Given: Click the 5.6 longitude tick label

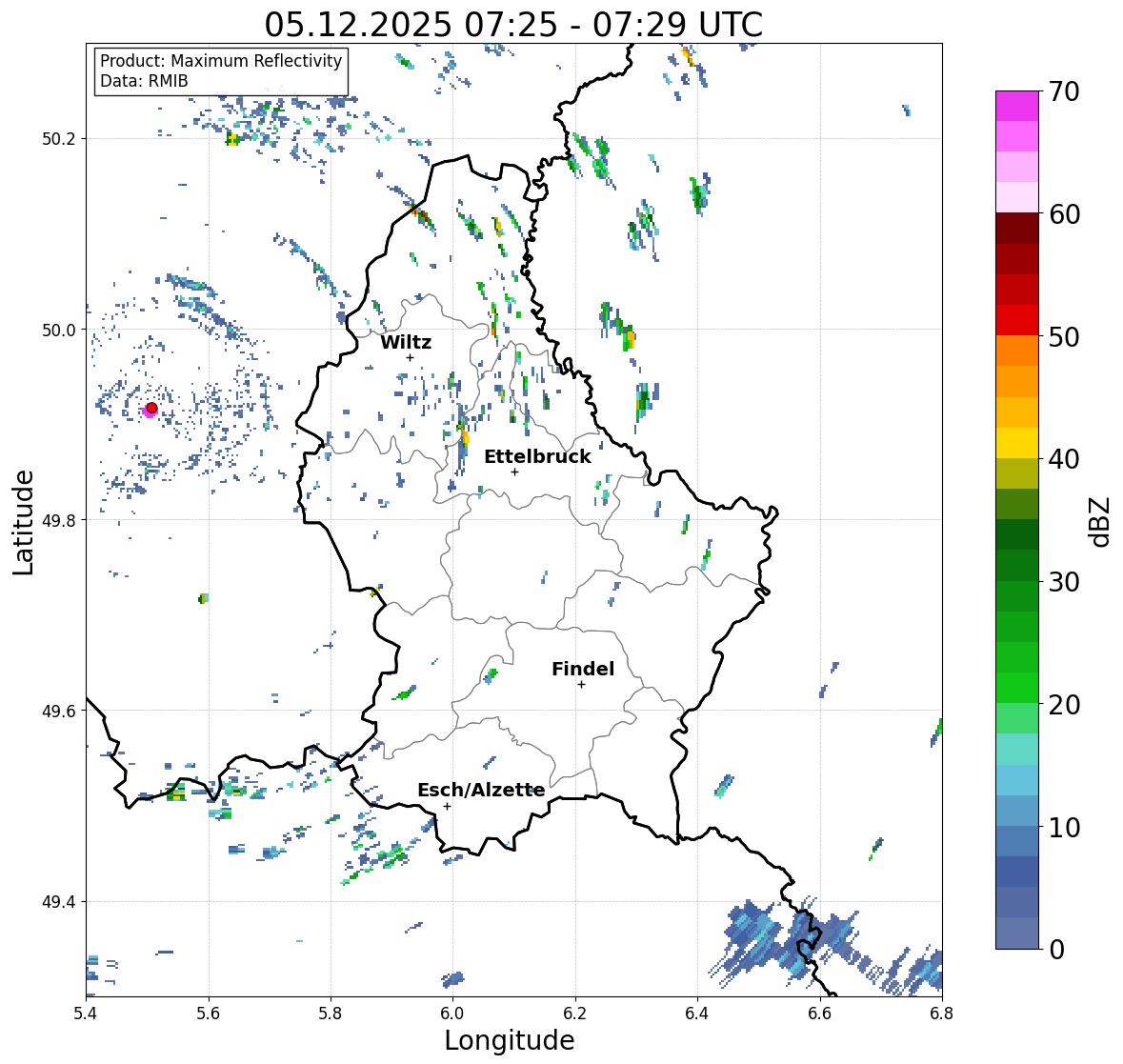Looking at the screenshot, I should click(x=209, y=1014).
